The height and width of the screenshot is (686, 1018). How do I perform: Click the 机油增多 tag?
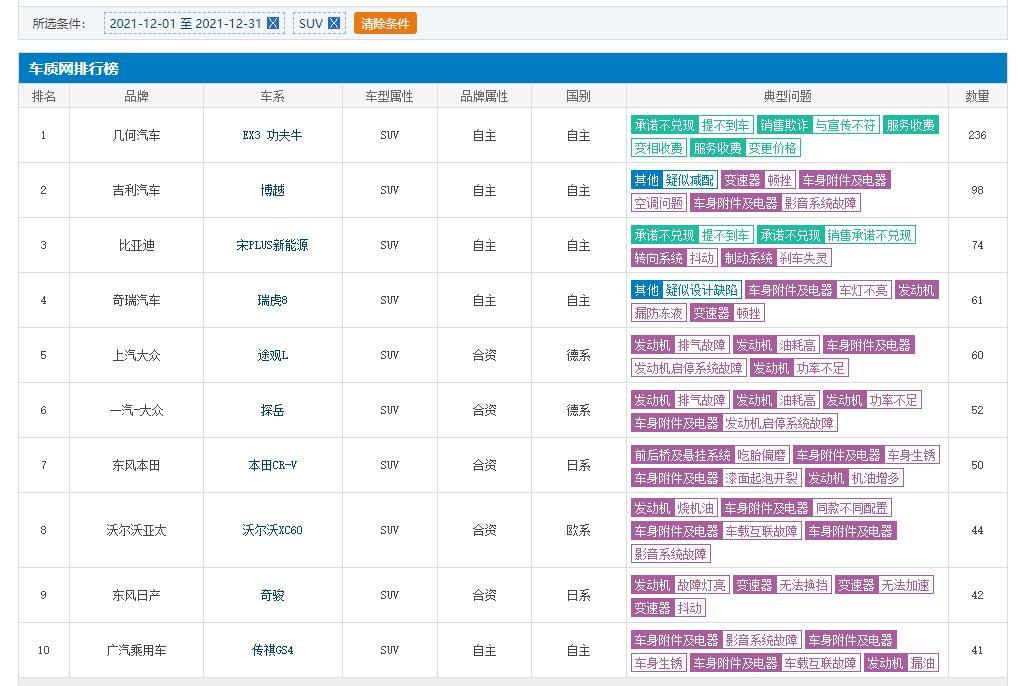[x=875, y=478]
